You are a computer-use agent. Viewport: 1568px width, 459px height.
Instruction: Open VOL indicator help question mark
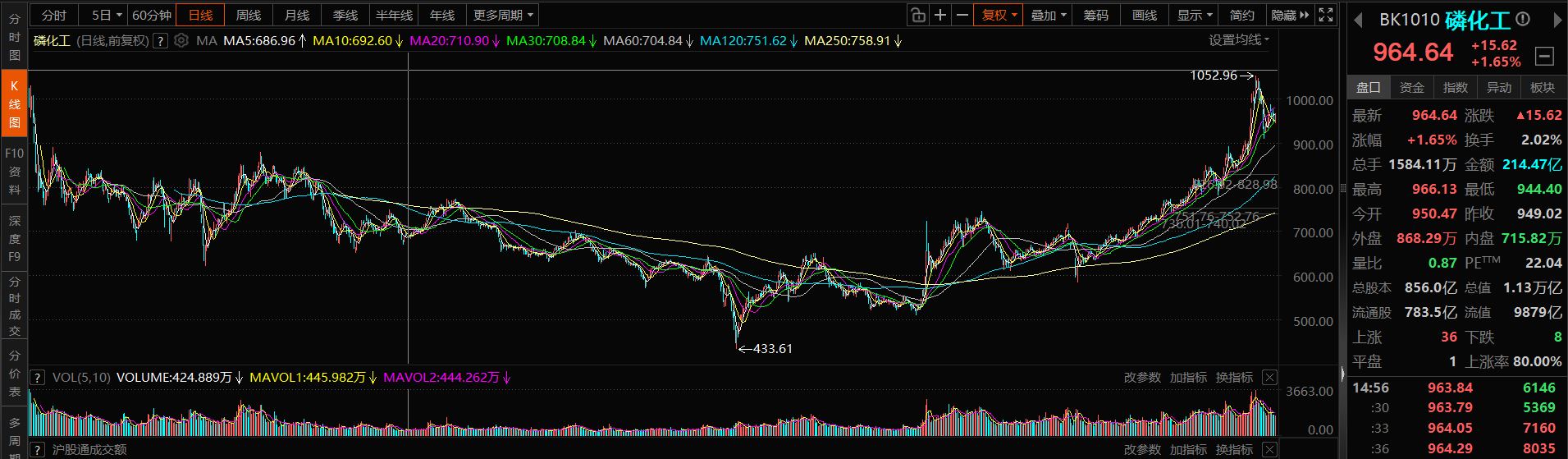tap(37, 378)
